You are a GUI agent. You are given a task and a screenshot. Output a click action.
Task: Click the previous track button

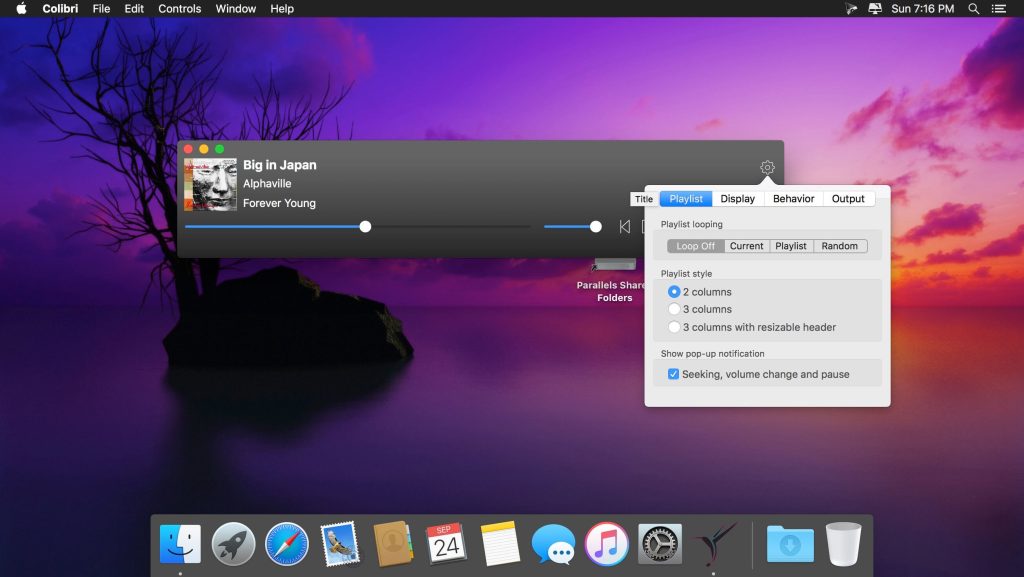coord(624,227)
